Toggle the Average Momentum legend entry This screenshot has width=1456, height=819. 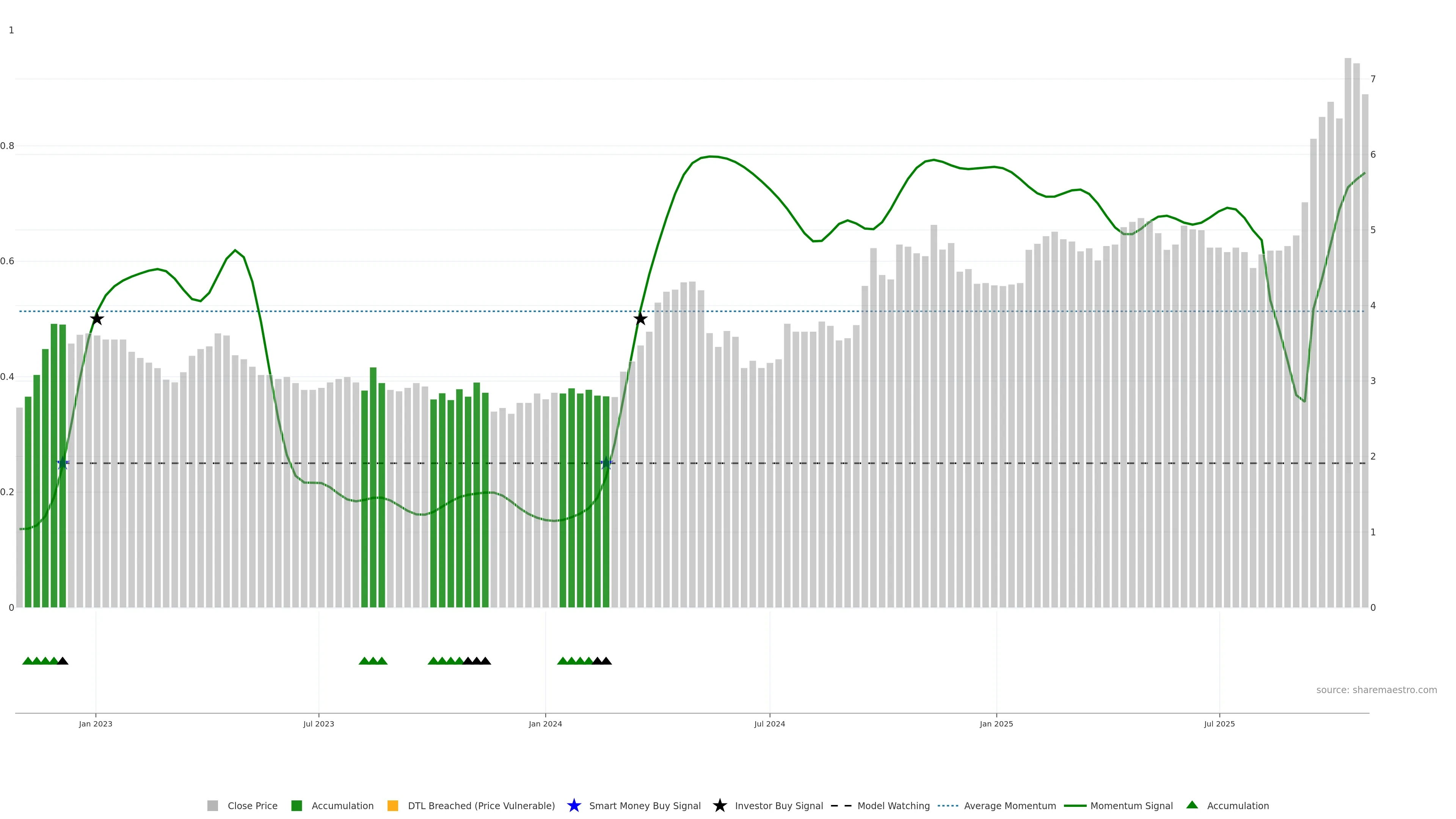click(1009, 806)
